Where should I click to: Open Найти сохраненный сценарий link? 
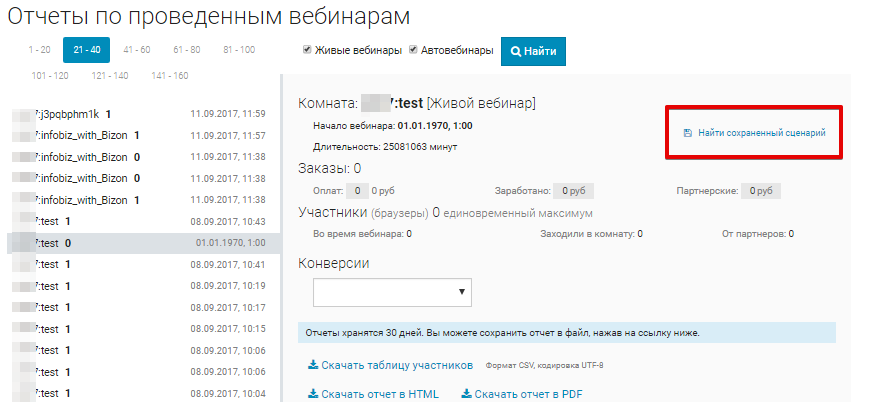(761, 133)
